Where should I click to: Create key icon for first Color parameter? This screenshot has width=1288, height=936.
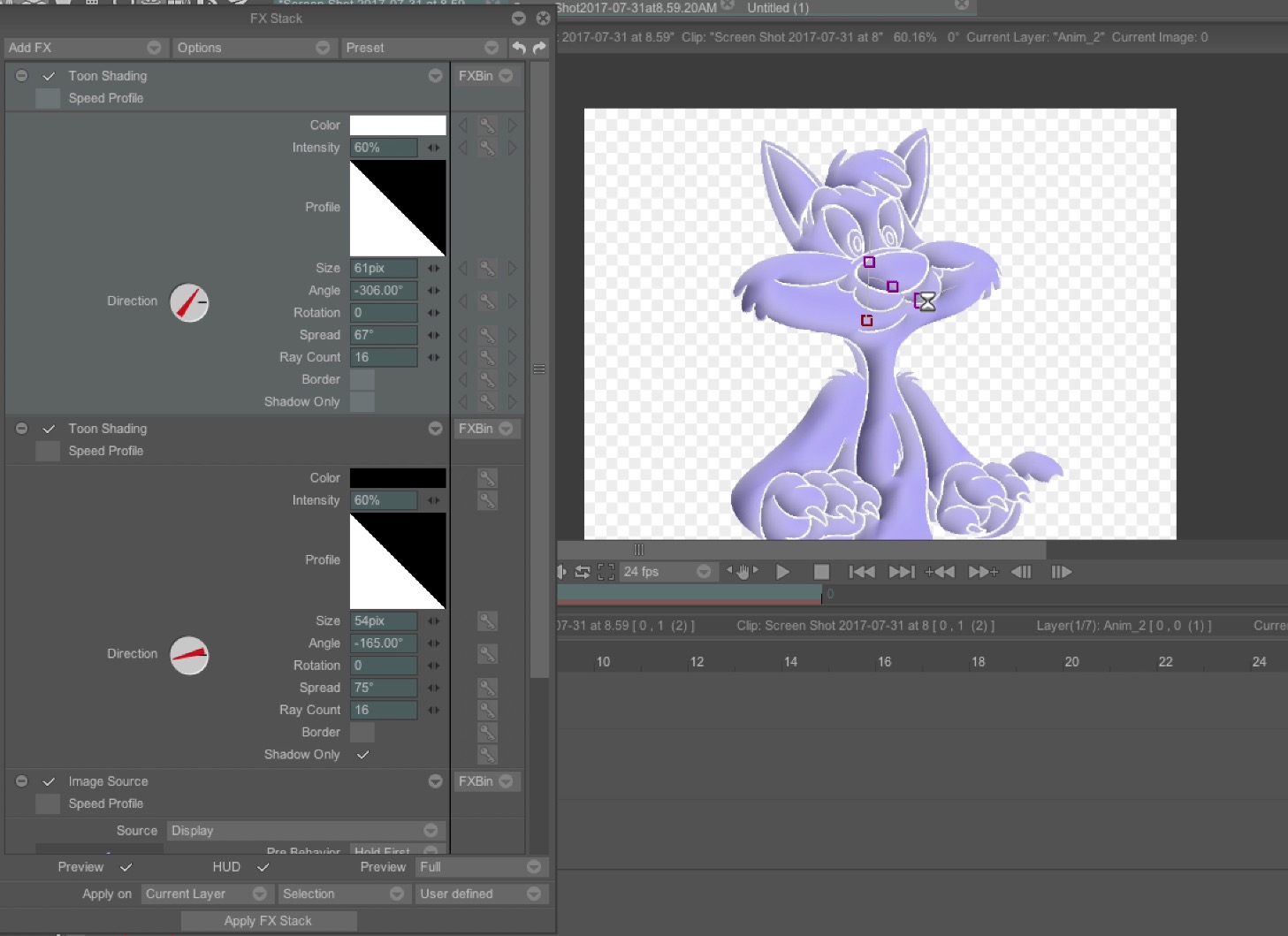(487, 126)
